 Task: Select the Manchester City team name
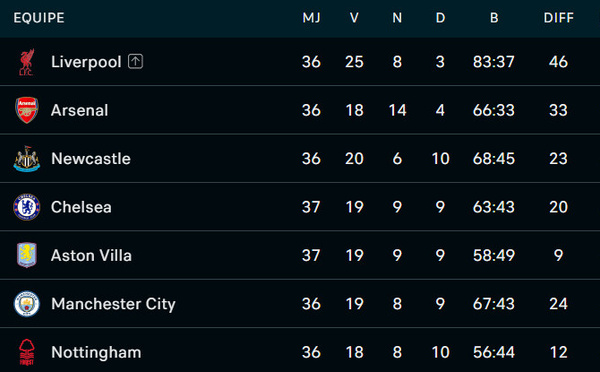(113, 304)
